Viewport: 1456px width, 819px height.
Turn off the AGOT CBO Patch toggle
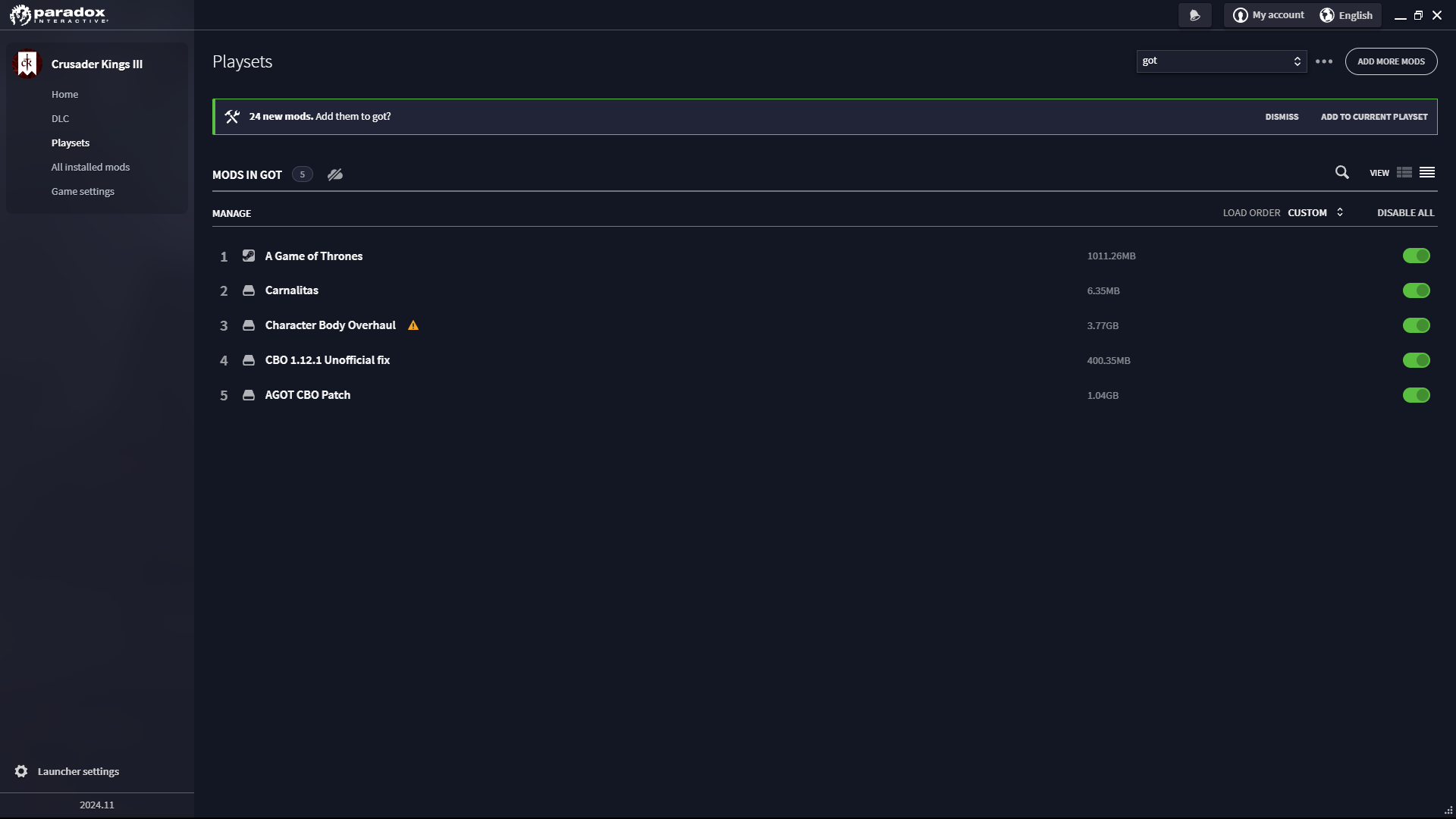click(1417, 395)
